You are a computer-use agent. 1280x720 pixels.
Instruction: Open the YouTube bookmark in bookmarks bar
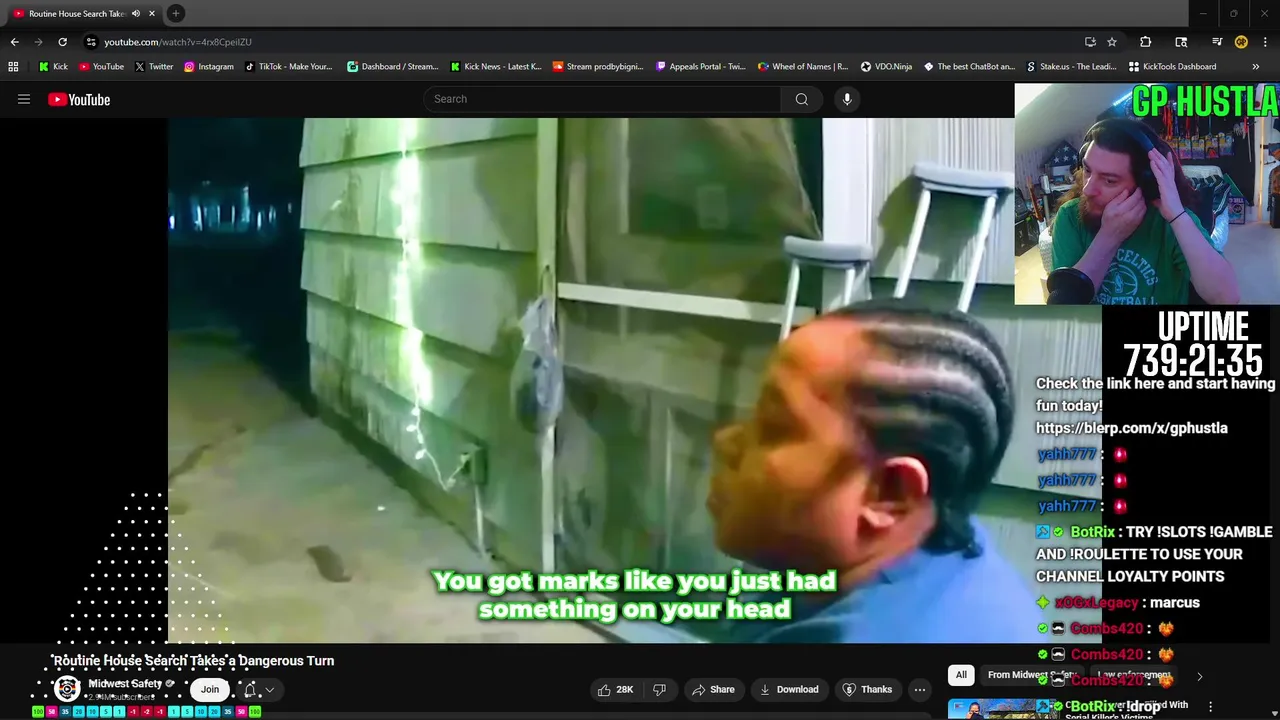point(101,67)
